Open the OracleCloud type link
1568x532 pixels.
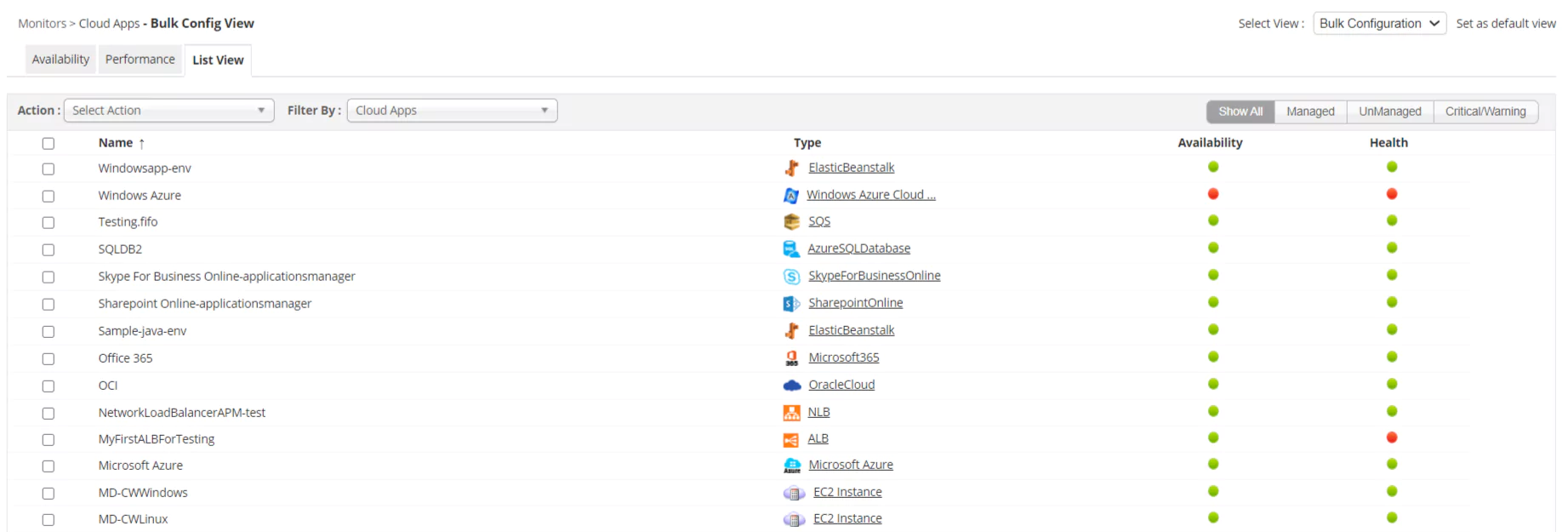point(841,385)
